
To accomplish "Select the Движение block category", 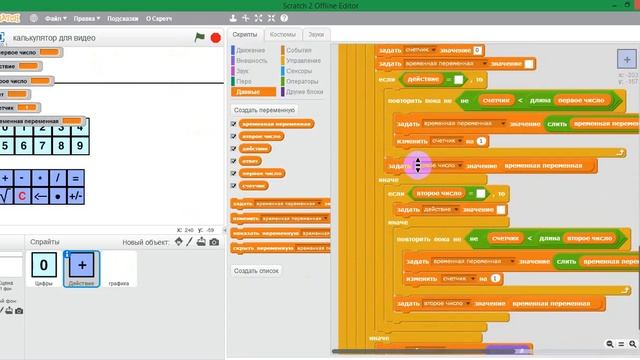I will pyautogui.click(x=251, y=50).
